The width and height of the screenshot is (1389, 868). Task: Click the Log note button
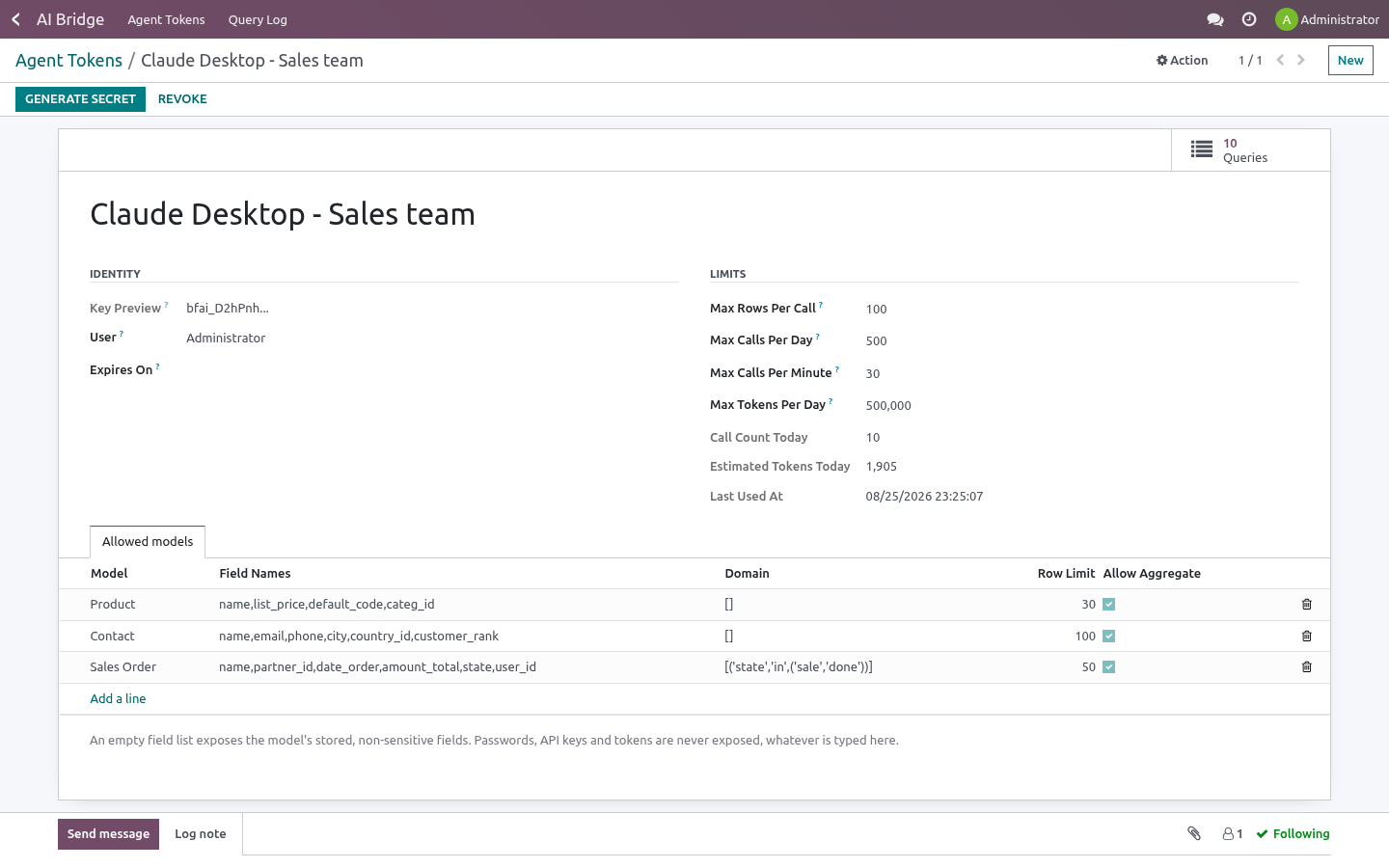click(201, 834)
